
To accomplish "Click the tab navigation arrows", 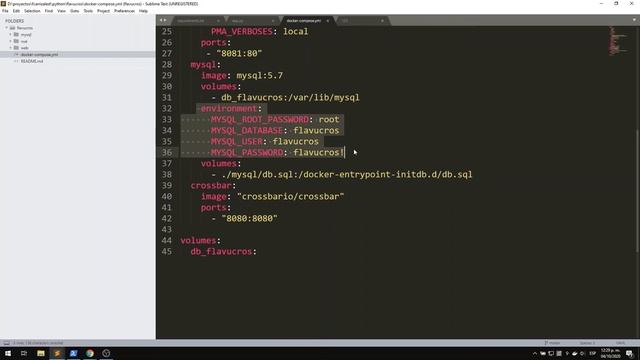I will (163, 20).
